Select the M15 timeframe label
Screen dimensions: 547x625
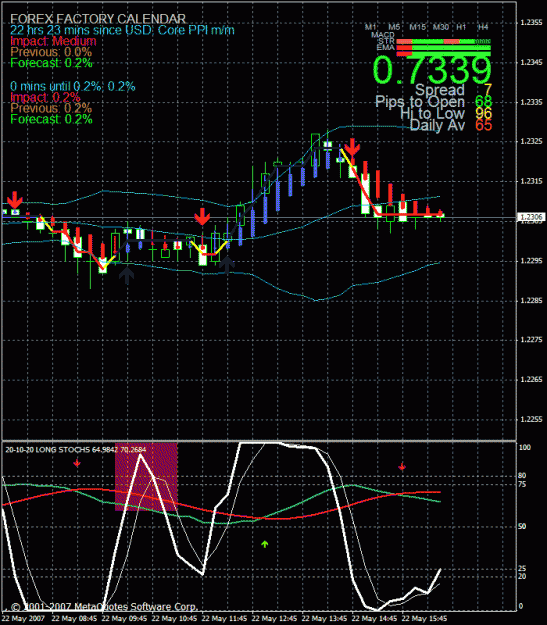tap(417, 27)
